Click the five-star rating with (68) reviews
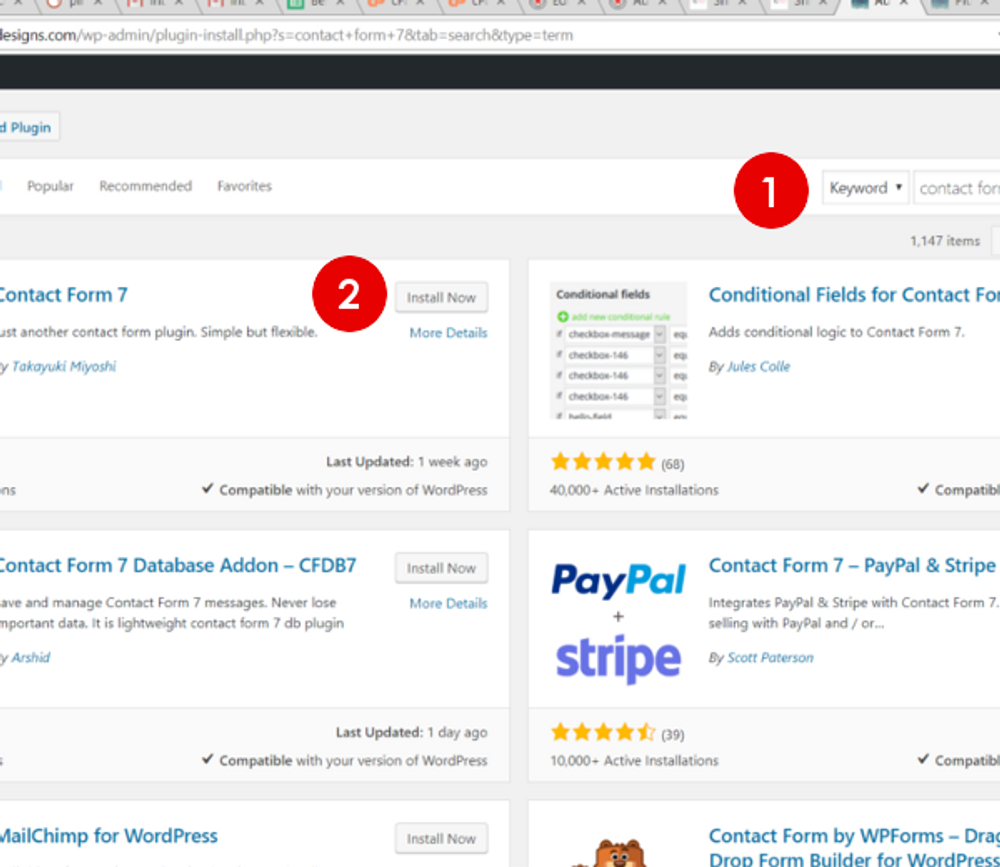This screenshot has width=1000, height=867. 617,462
